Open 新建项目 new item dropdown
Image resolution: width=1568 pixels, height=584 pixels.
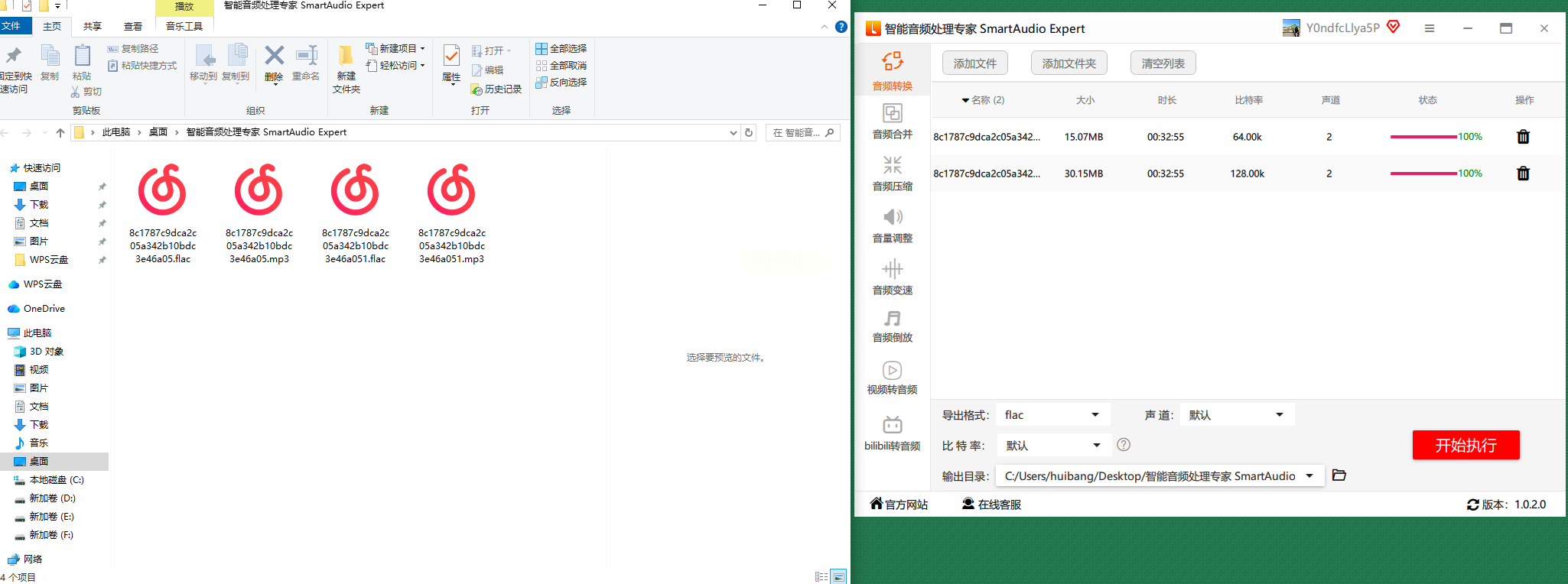tap(395, 48)
